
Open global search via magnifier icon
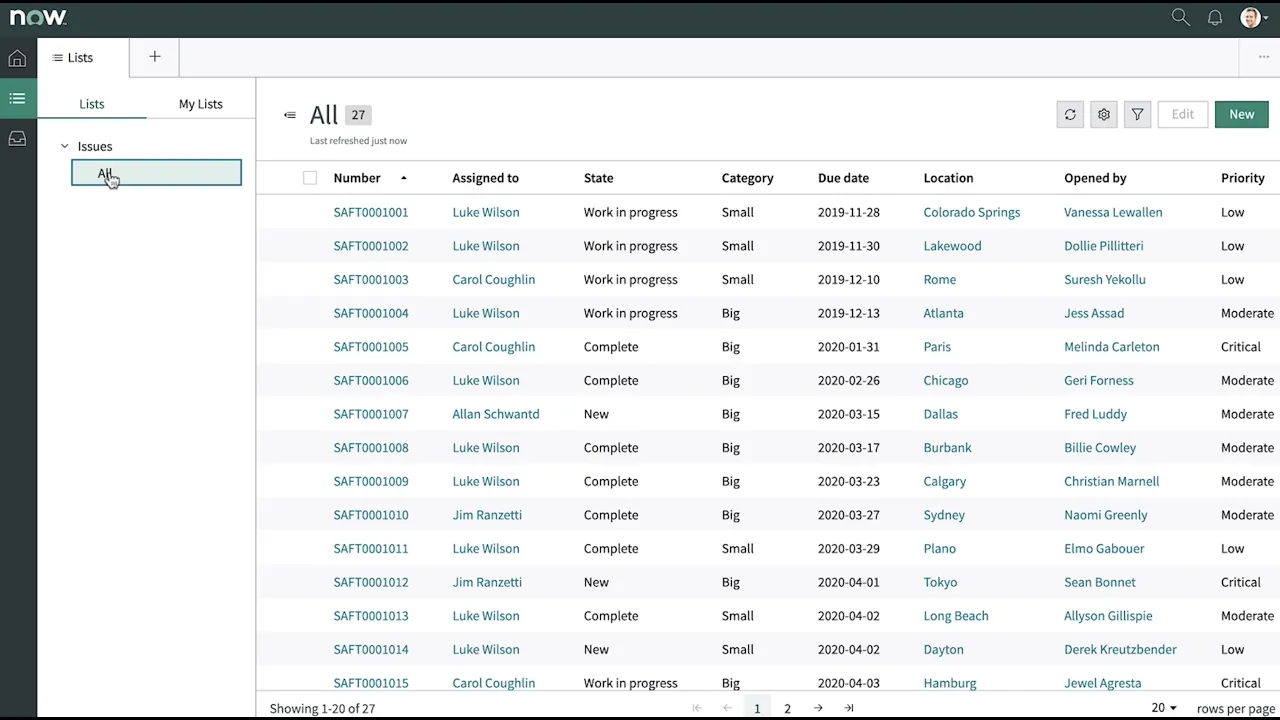(x=1180, y=17)
